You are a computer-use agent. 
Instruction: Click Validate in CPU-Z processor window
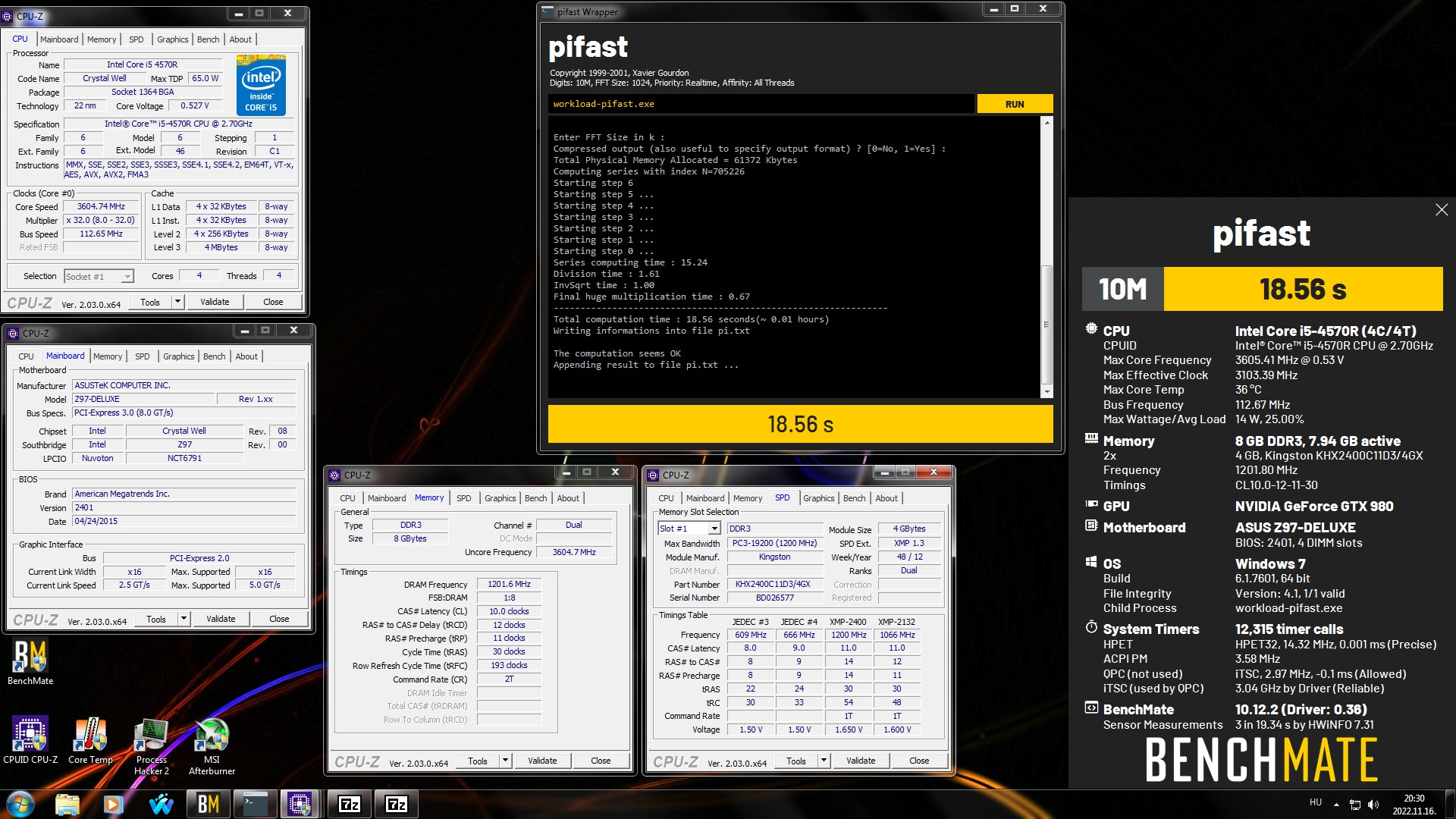215,302
